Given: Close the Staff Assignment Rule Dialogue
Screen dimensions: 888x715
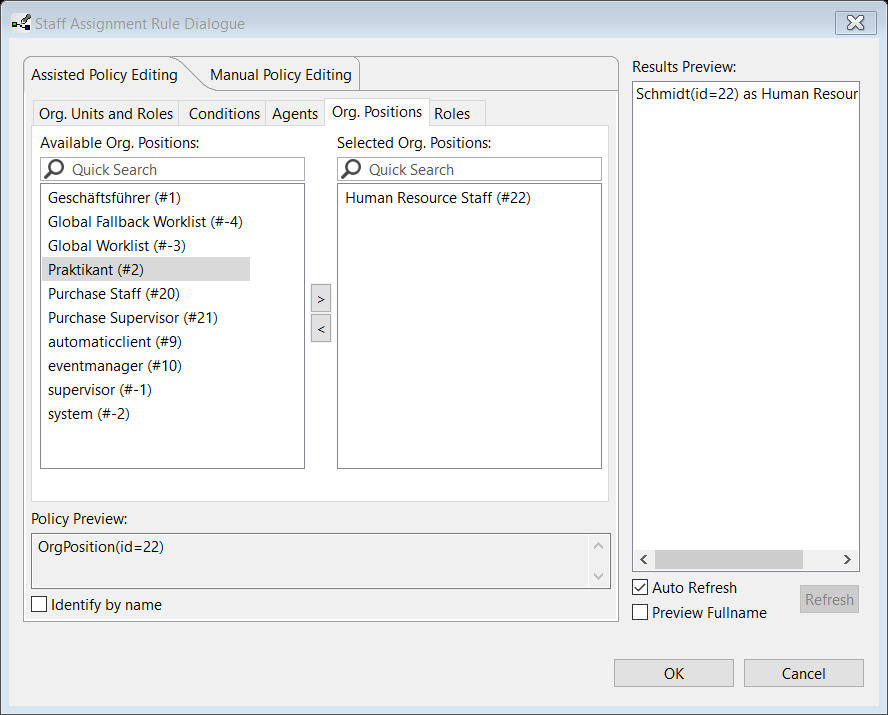Looking at the screenshot, I should 855,23.
